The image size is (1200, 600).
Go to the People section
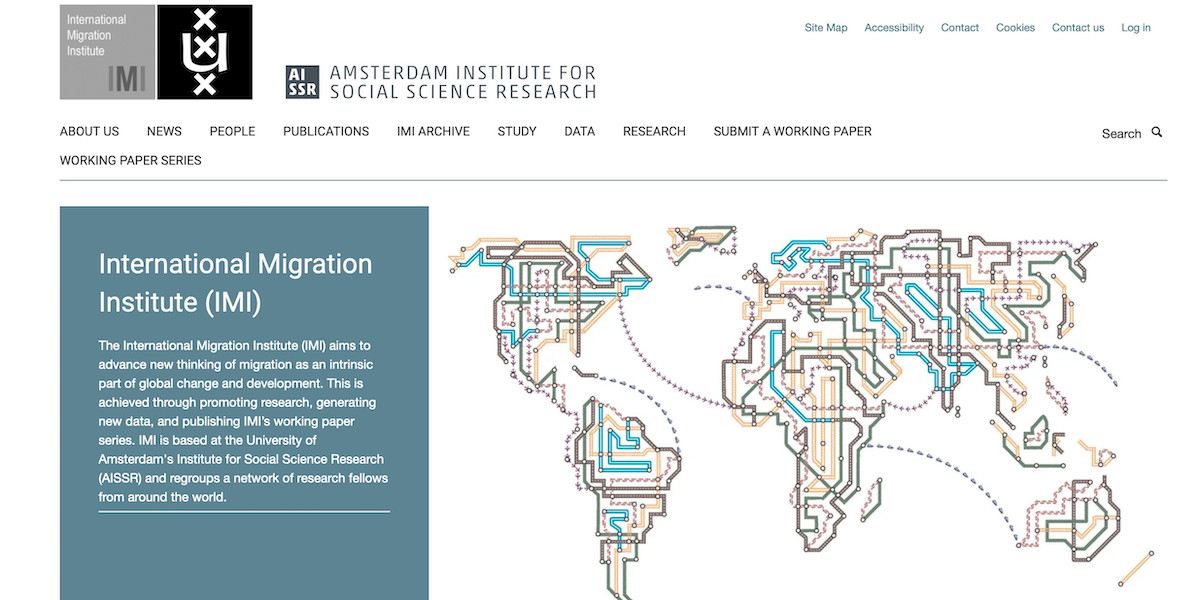point(232,131)
